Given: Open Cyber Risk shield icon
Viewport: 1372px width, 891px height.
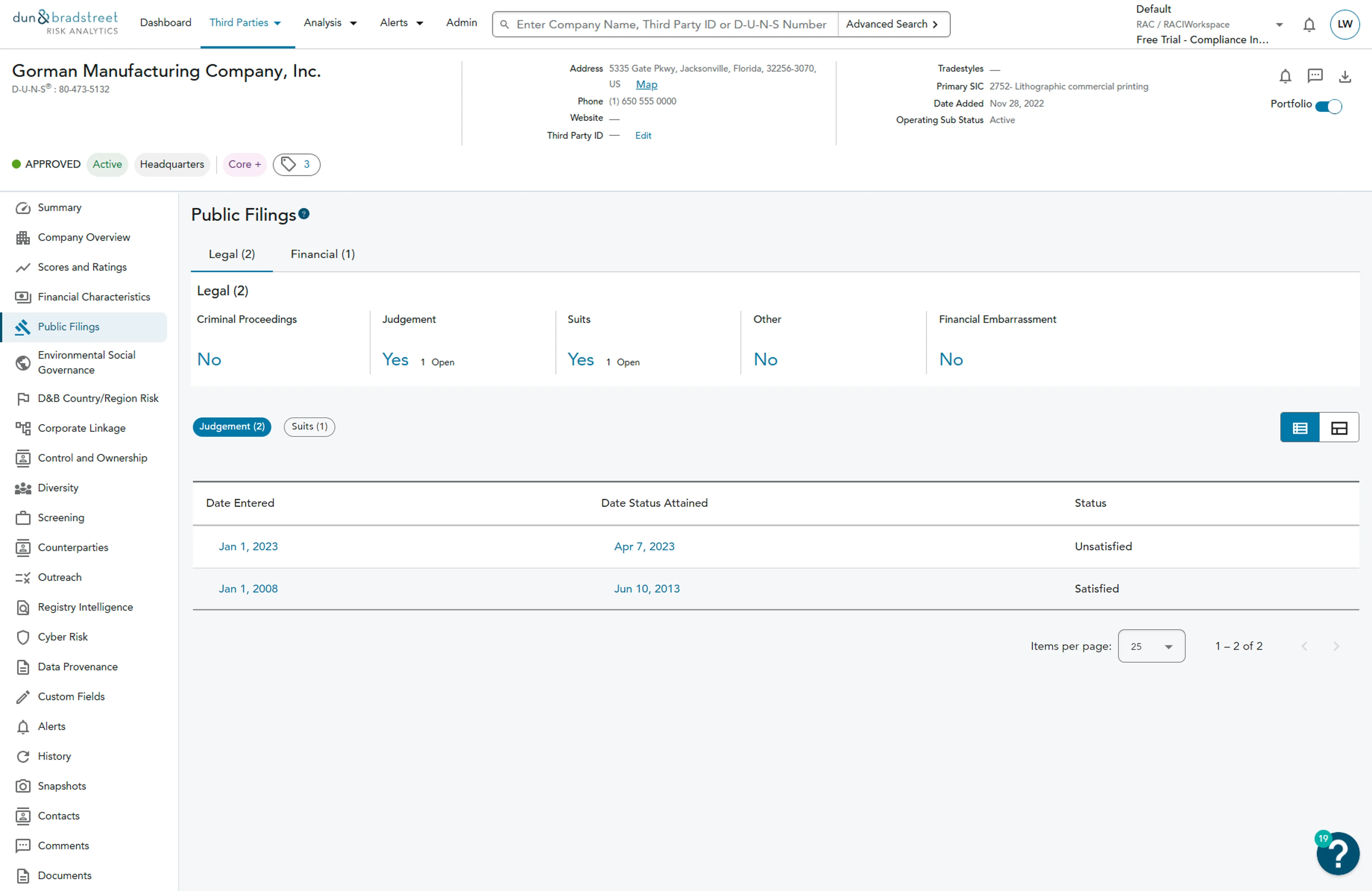Looking at the screenshot, I should [x=22, y=637].
